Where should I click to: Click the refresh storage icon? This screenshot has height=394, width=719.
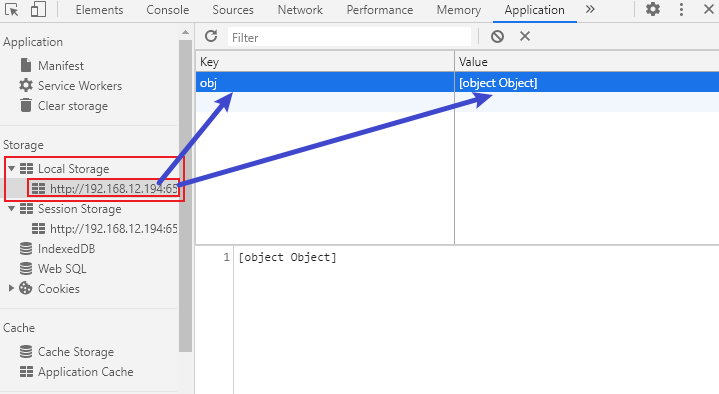211,36
